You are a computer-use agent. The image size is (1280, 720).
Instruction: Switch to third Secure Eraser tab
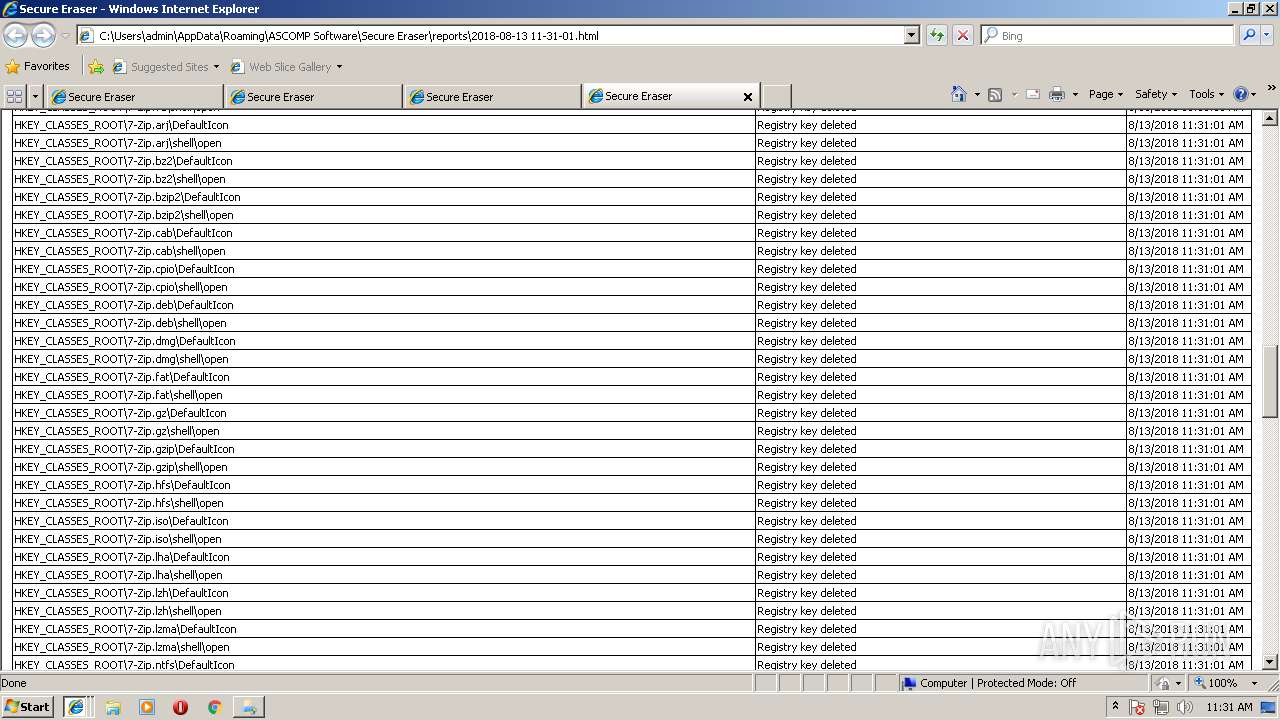(492, 97)
